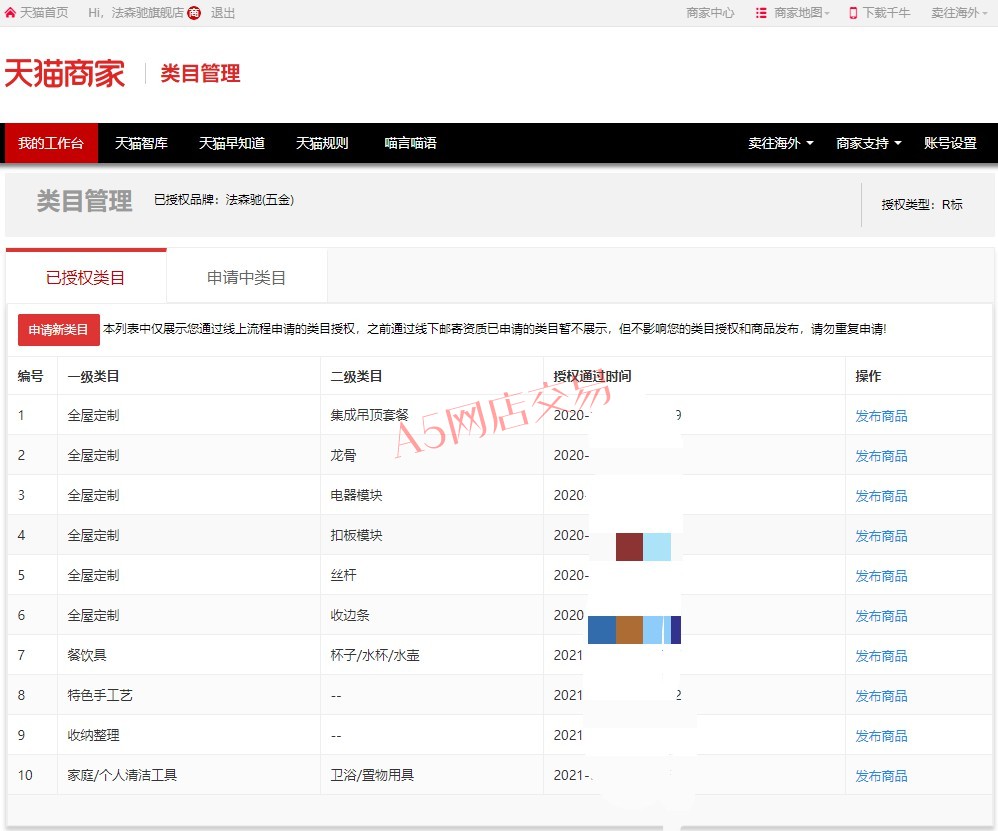Open 天猫早知道 navigation item
The width and height of the screenshot is (998, 831).
[x=232, y=143]
